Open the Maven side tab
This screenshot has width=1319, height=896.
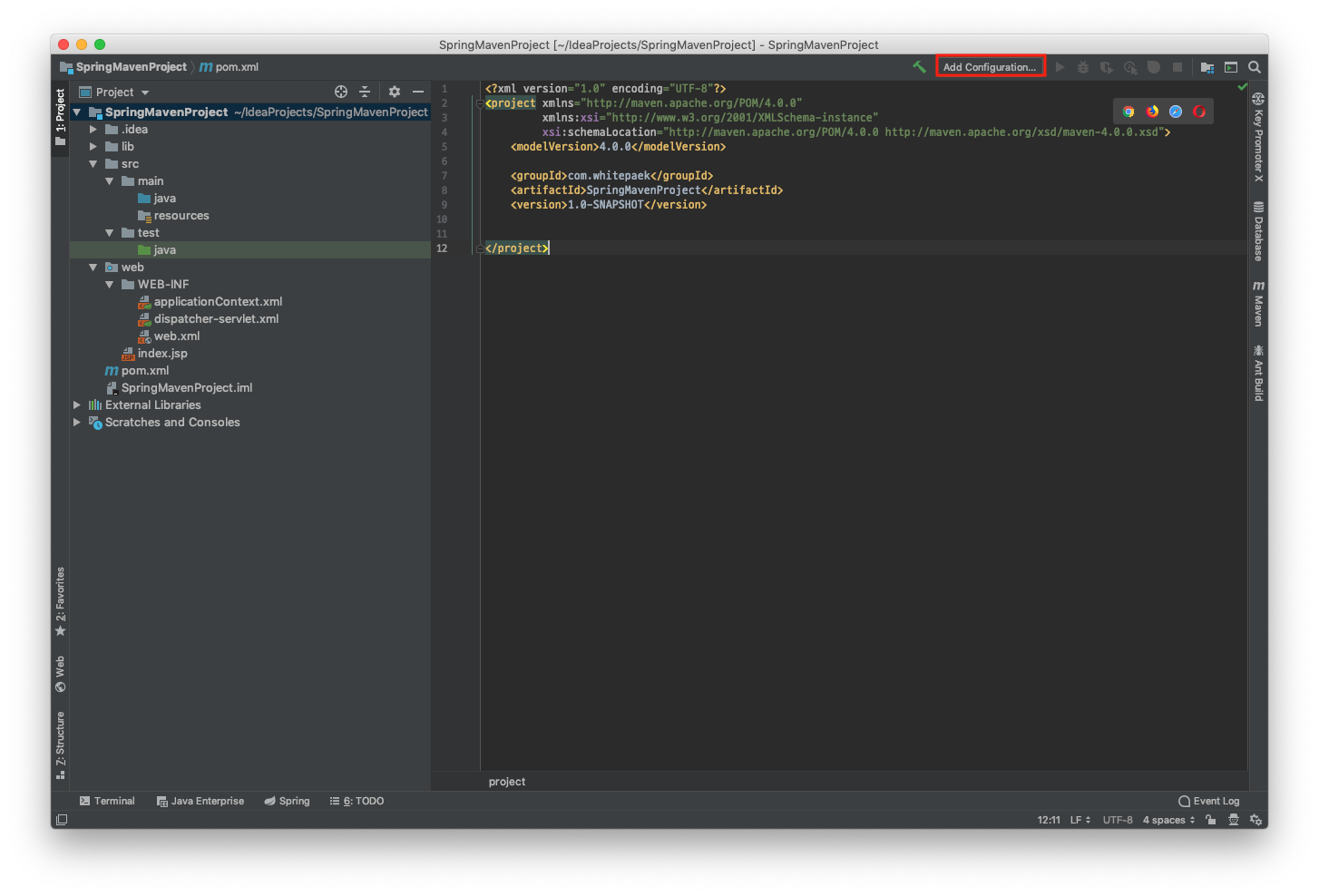click(x=1258, y=304)
